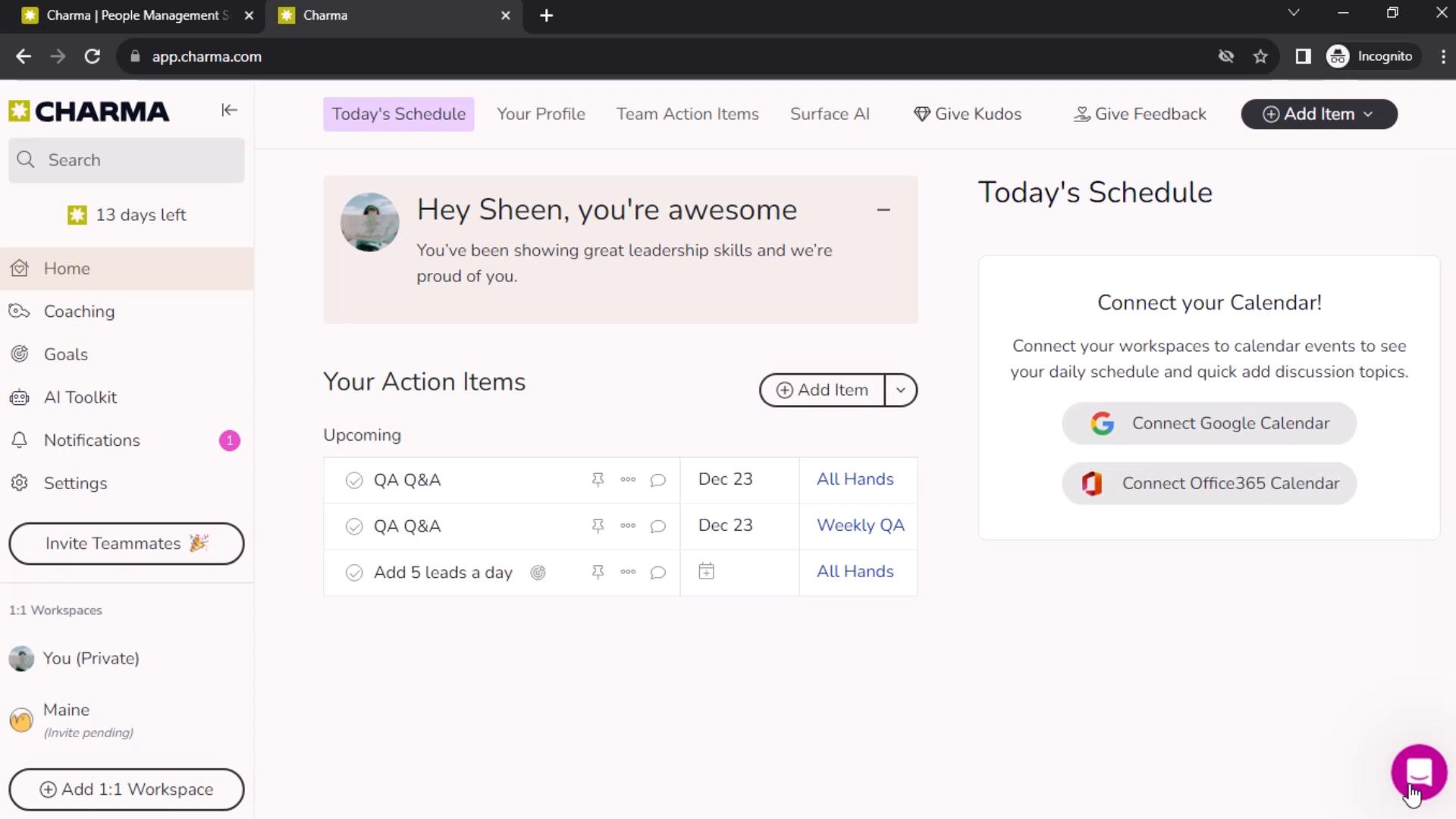The image size is (1456, 819).
Task: Expand the action item options menu first row
Action: pos(628,479)
